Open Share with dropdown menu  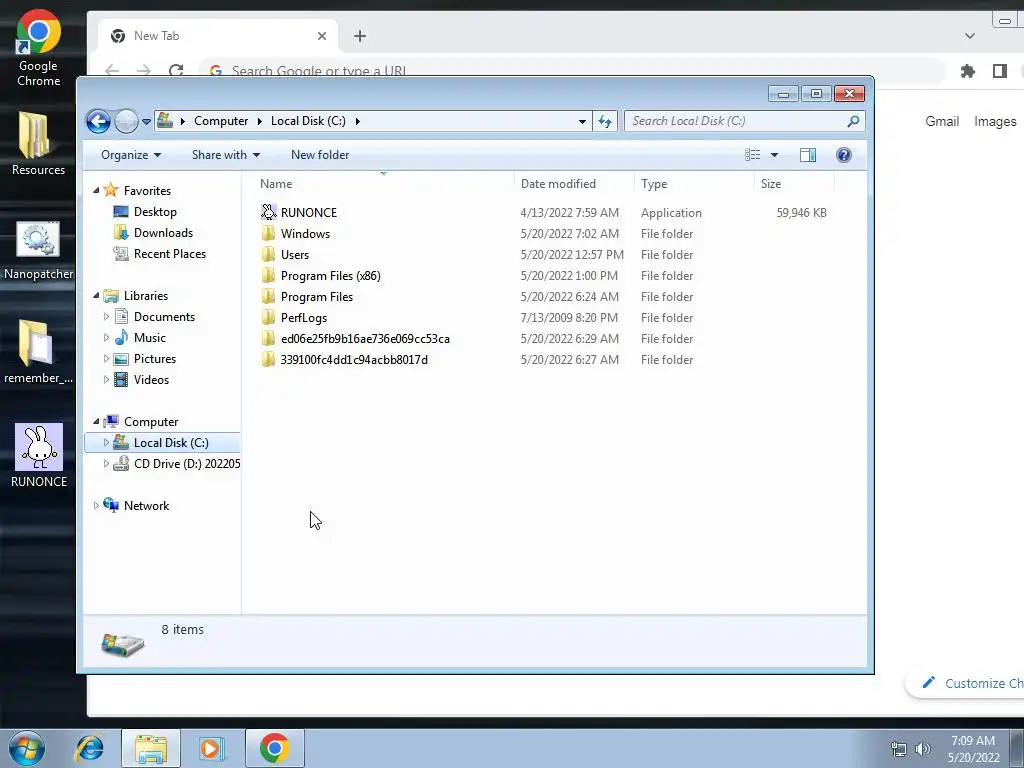click(226, 155)
